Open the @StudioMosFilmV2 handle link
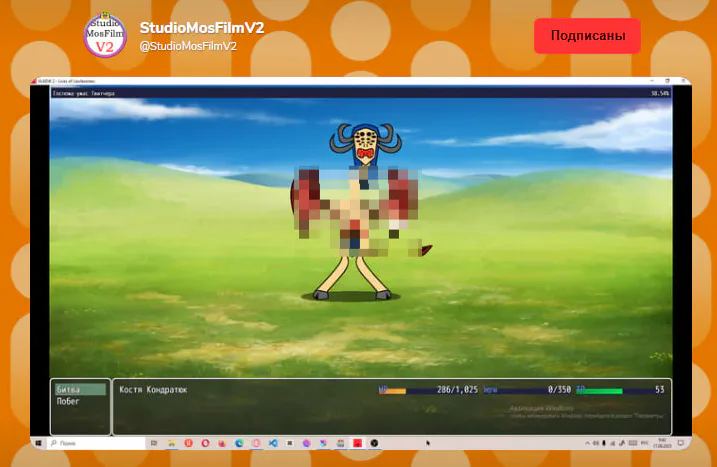 pos(188,46)
